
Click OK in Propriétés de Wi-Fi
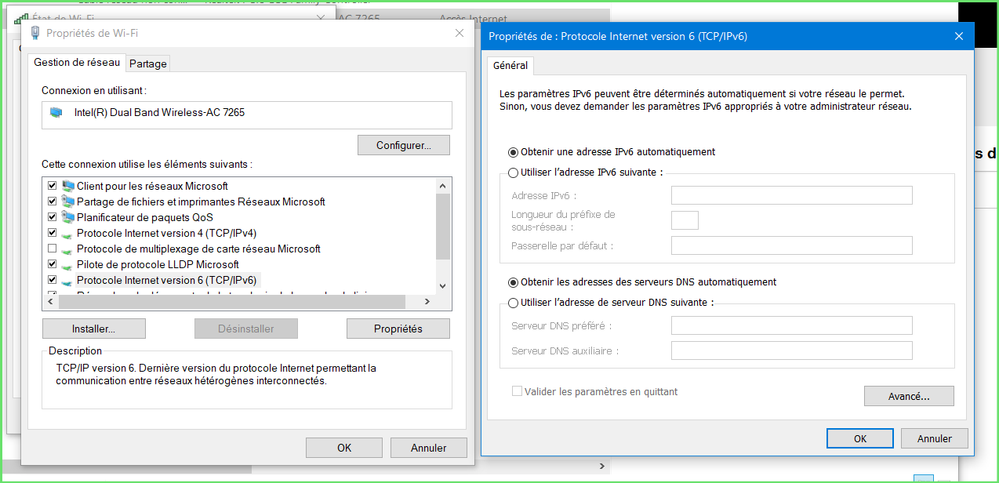(344, 448)
